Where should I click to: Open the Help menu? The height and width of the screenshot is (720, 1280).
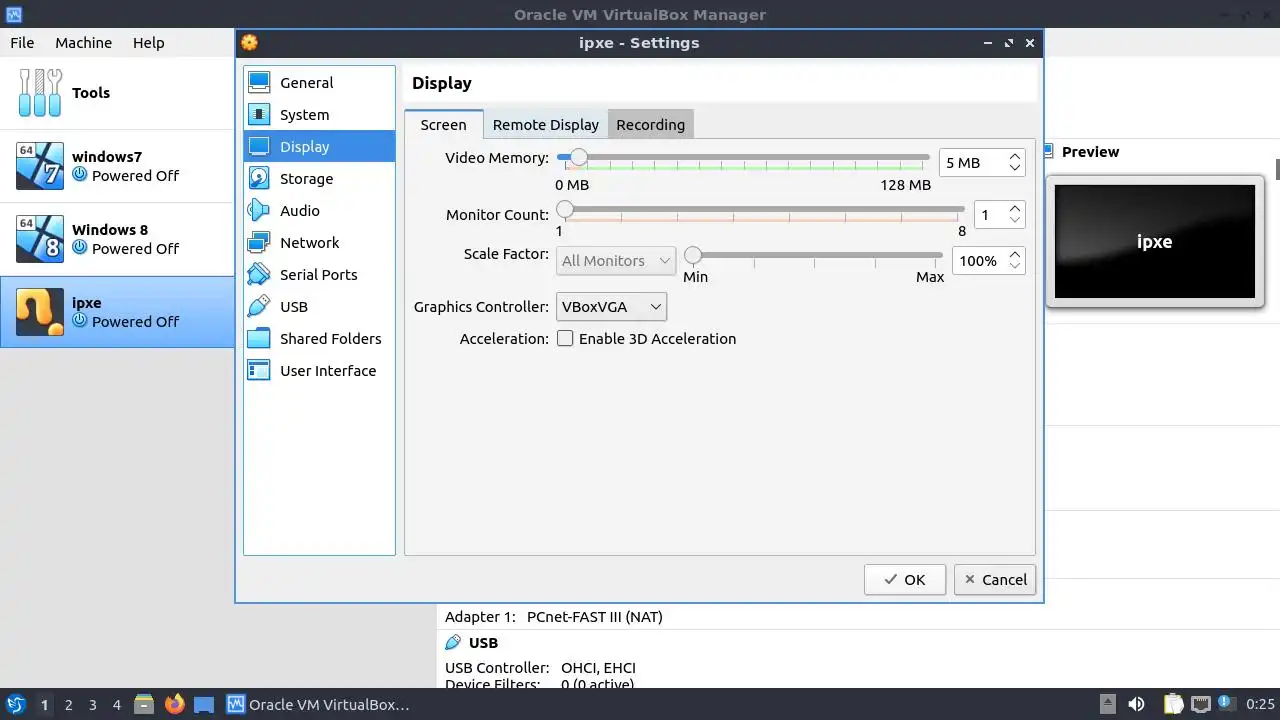(x=148, y=43)
